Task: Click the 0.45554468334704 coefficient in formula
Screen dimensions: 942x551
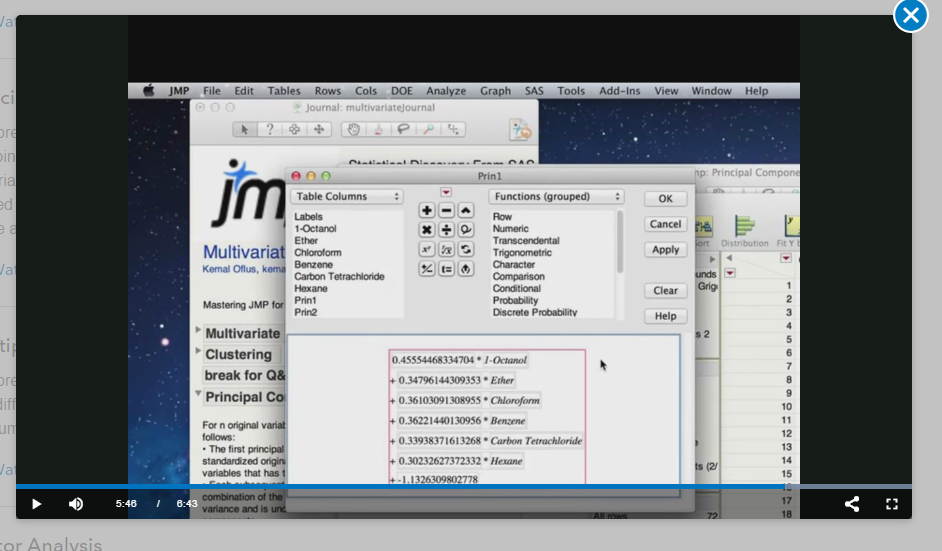Action: pyautogui.click(x=433, y=360)
